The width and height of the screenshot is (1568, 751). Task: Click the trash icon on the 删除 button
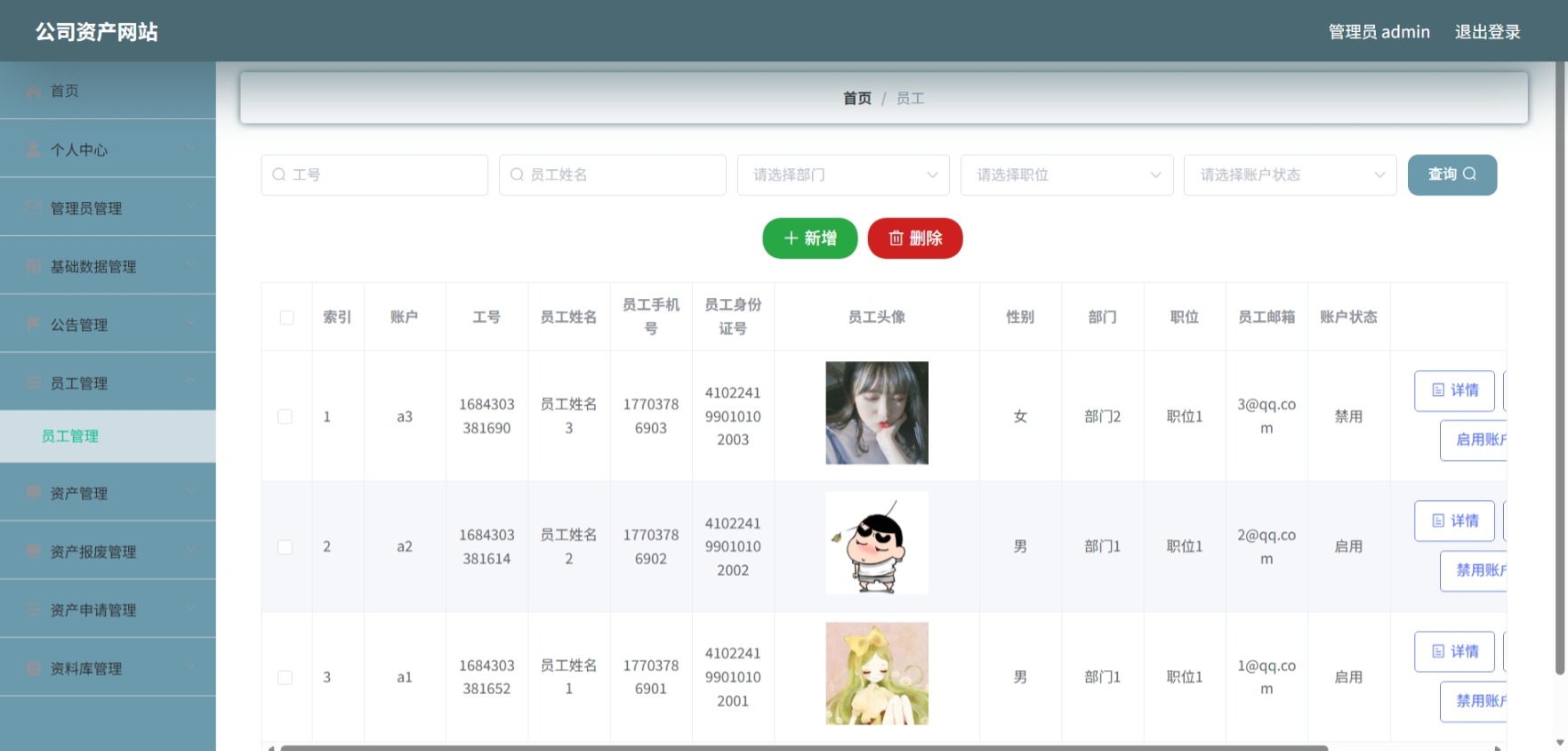click(x=896, y=238)
